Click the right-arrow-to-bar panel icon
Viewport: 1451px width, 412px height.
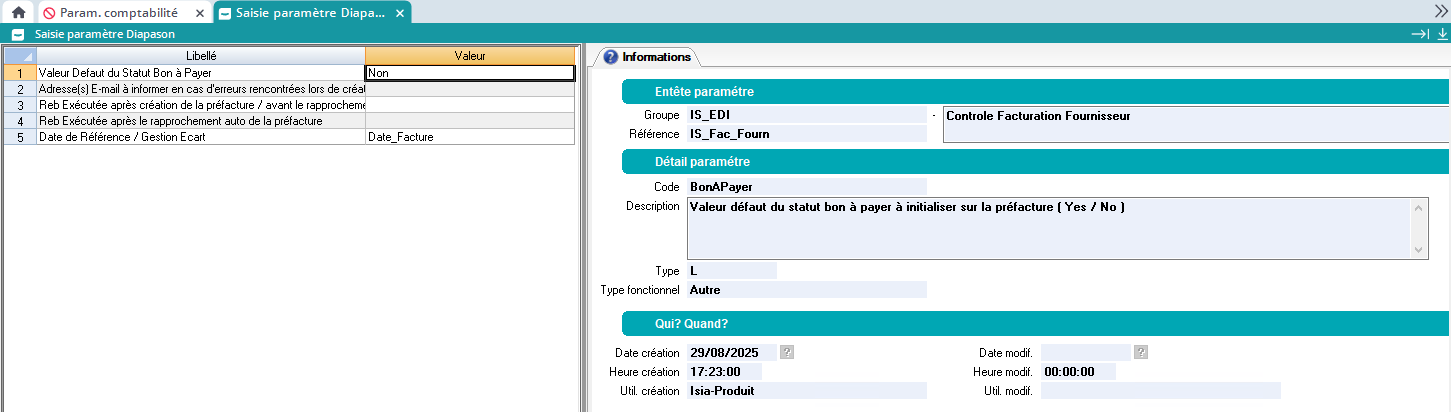(x=1420, y=34)
